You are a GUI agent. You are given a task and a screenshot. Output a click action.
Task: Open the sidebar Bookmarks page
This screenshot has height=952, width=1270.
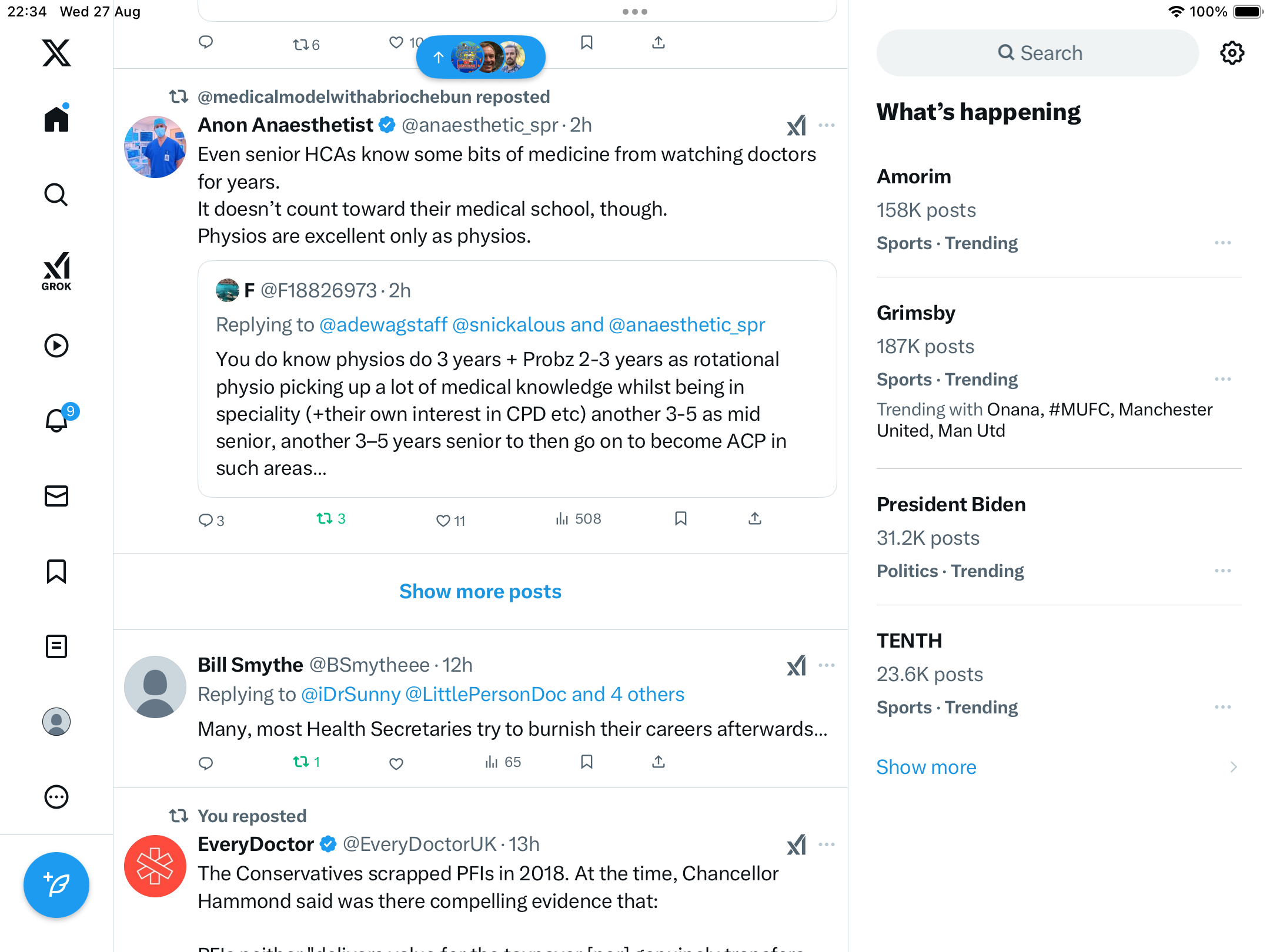[56, 571]
